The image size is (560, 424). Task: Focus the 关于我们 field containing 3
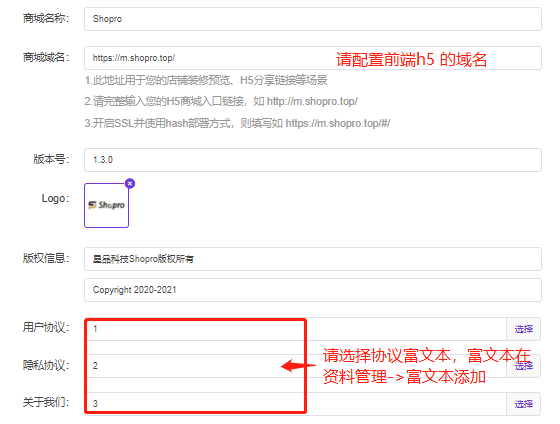295,404
